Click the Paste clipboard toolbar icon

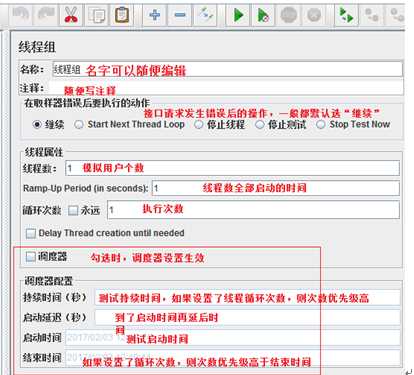pyautogui.click(x=122, y=15)
